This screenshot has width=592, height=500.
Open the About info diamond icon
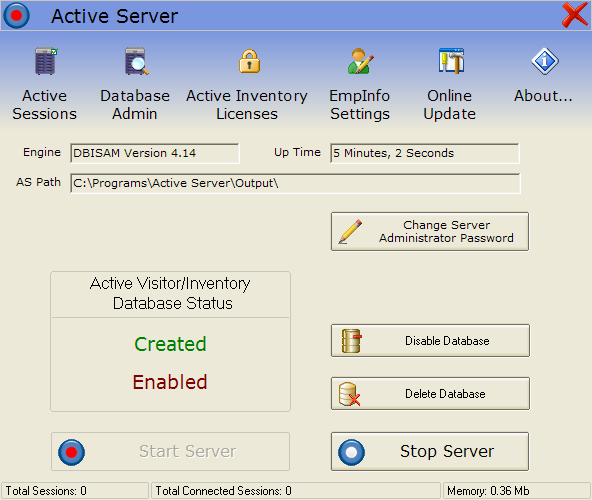(545, 61)
